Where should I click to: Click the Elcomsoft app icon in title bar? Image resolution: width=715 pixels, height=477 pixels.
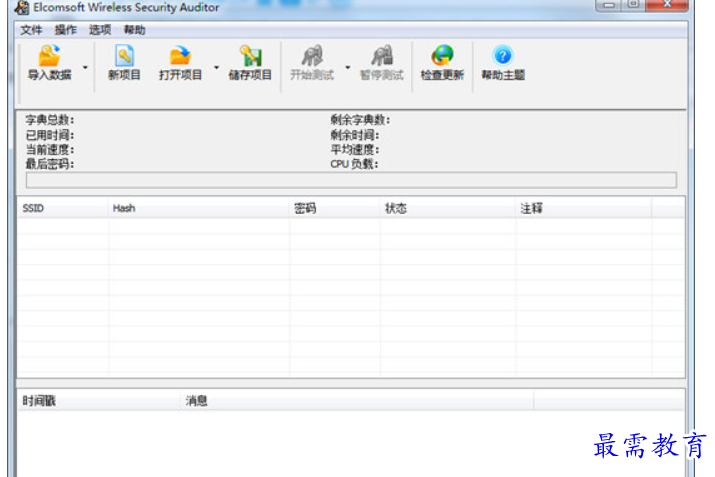point(22,7)
